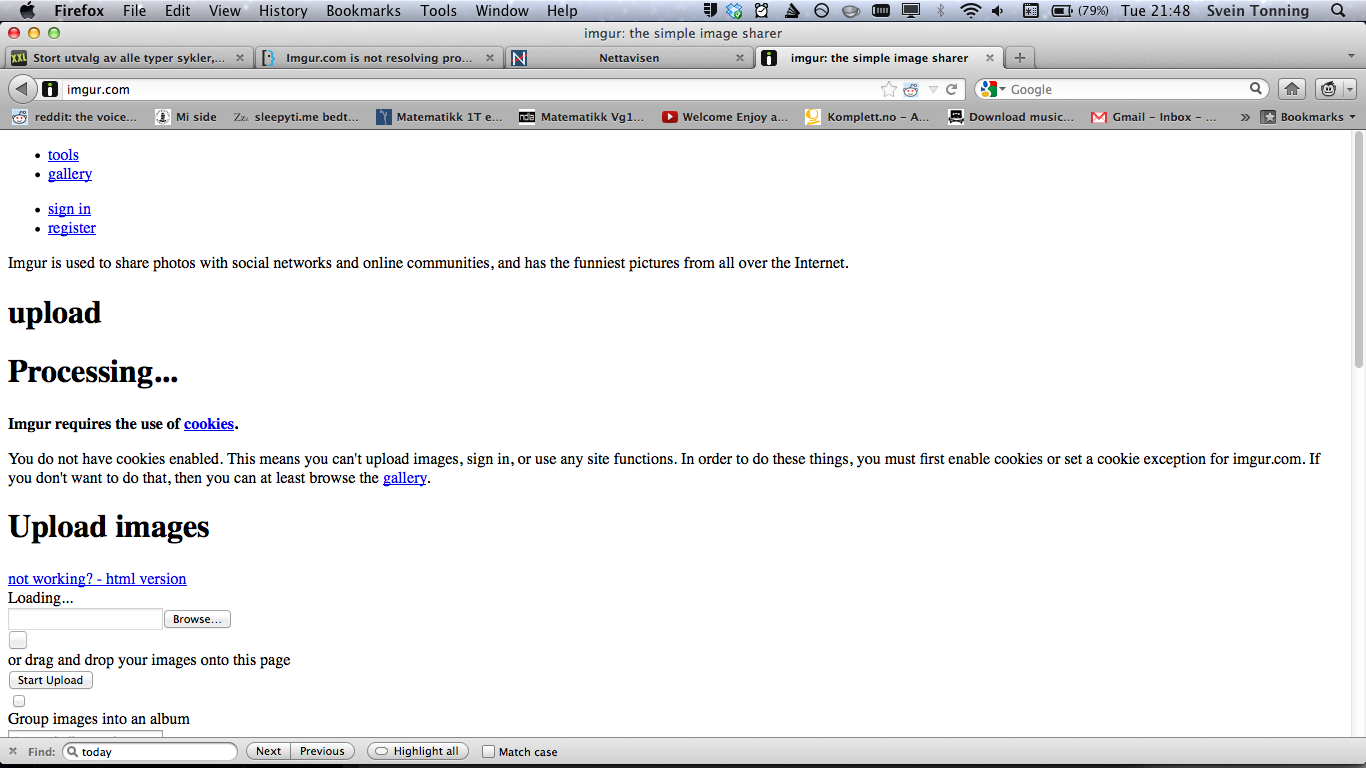Find next match with the Next button
The image size is (1366, 768).
pyautogui.click(x=268, y=751)
